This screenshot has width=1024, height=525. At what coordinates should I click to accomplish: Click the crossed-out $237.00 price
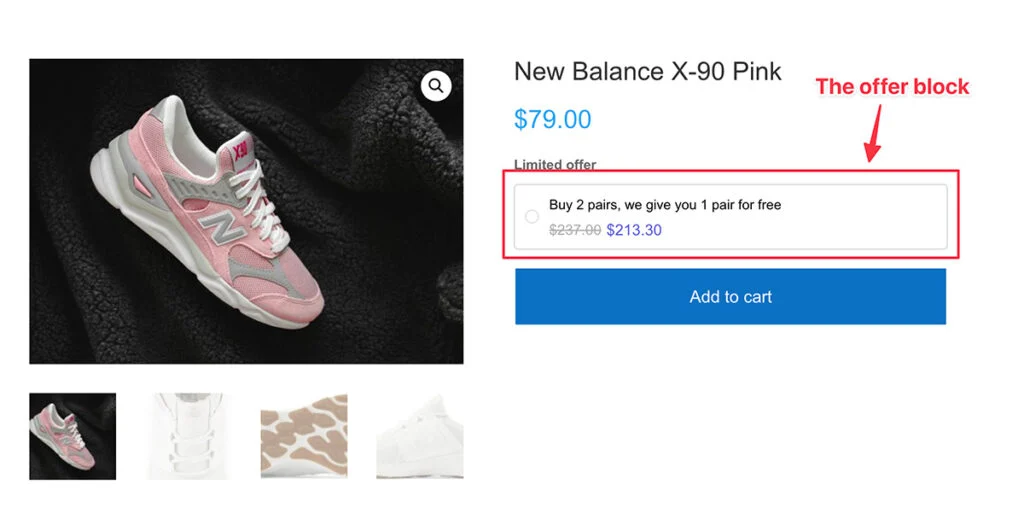575,230
